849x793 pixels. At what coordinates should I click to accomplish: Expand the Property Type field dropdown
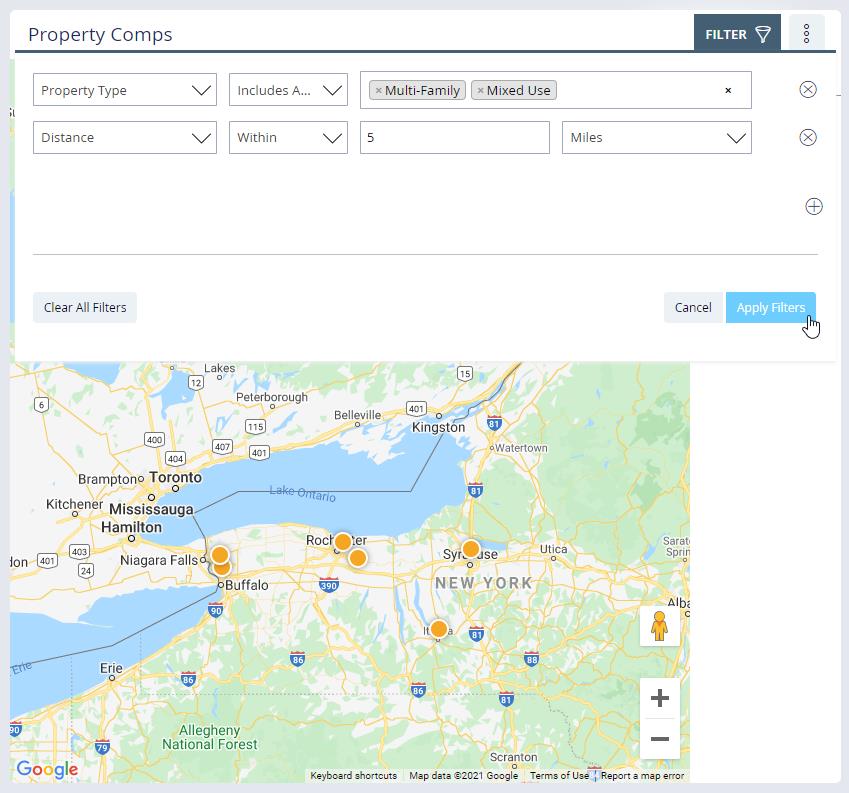pos(125,90)
